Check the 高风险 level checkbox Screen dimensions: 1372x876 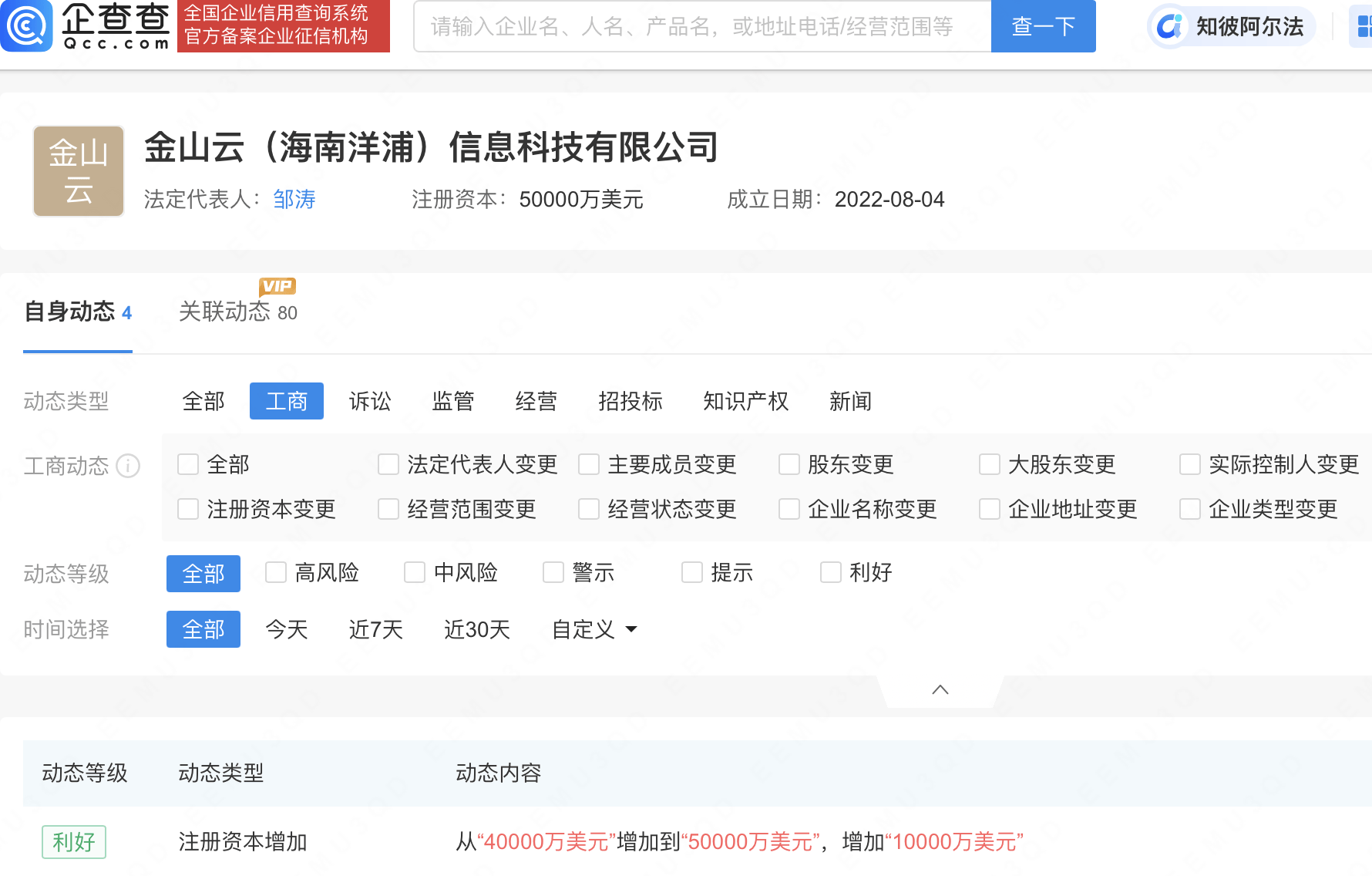point(276,572)
